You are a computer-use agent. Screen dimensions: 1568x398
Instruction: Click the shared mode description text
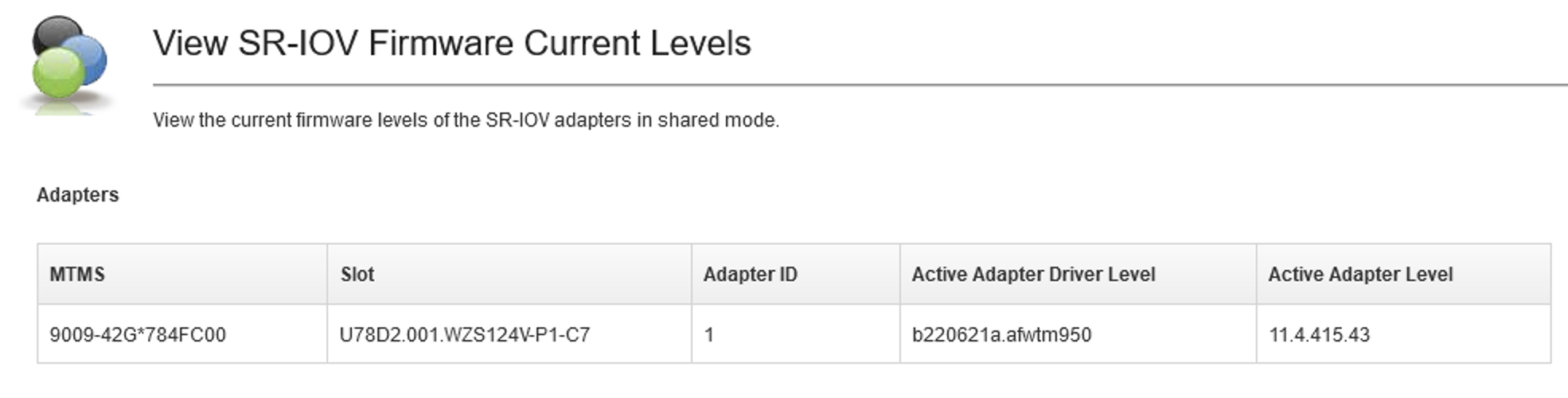click(466, 120)
